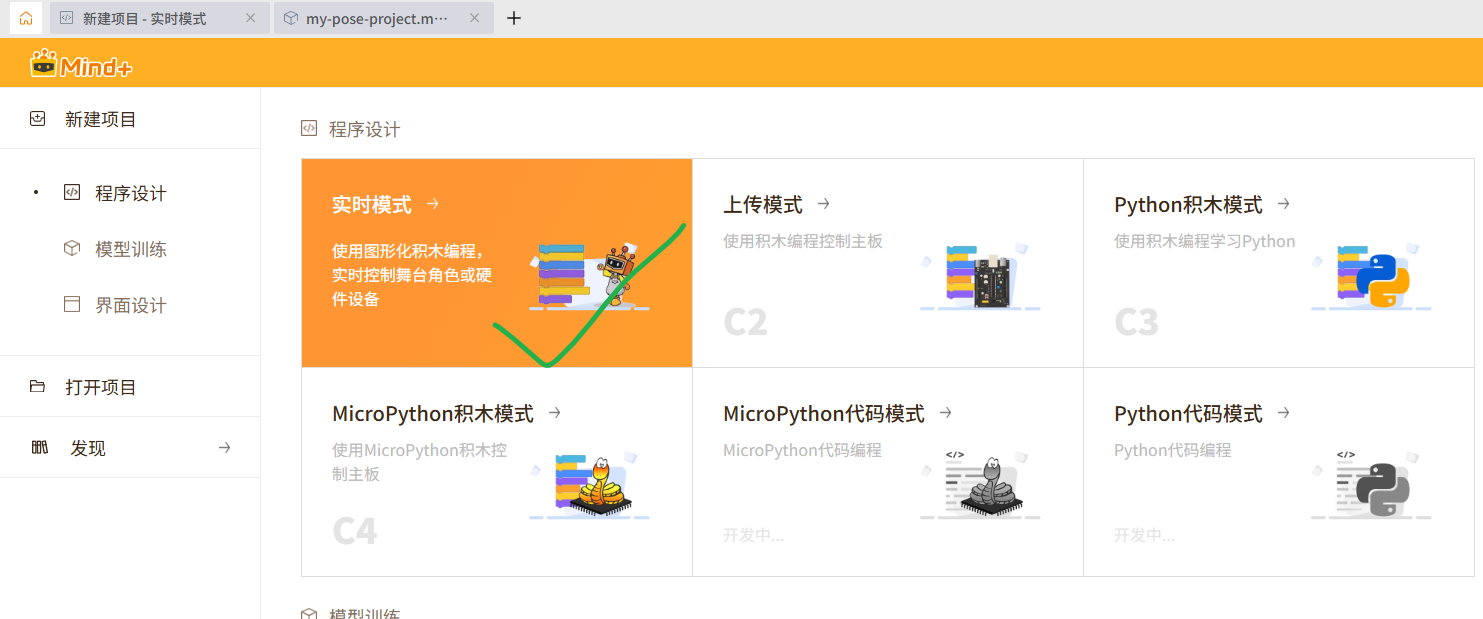1483x619 pixels.
Task: Open the MicroPython积木模式 card
Action: pyautogui.click(x=496, y=471)
